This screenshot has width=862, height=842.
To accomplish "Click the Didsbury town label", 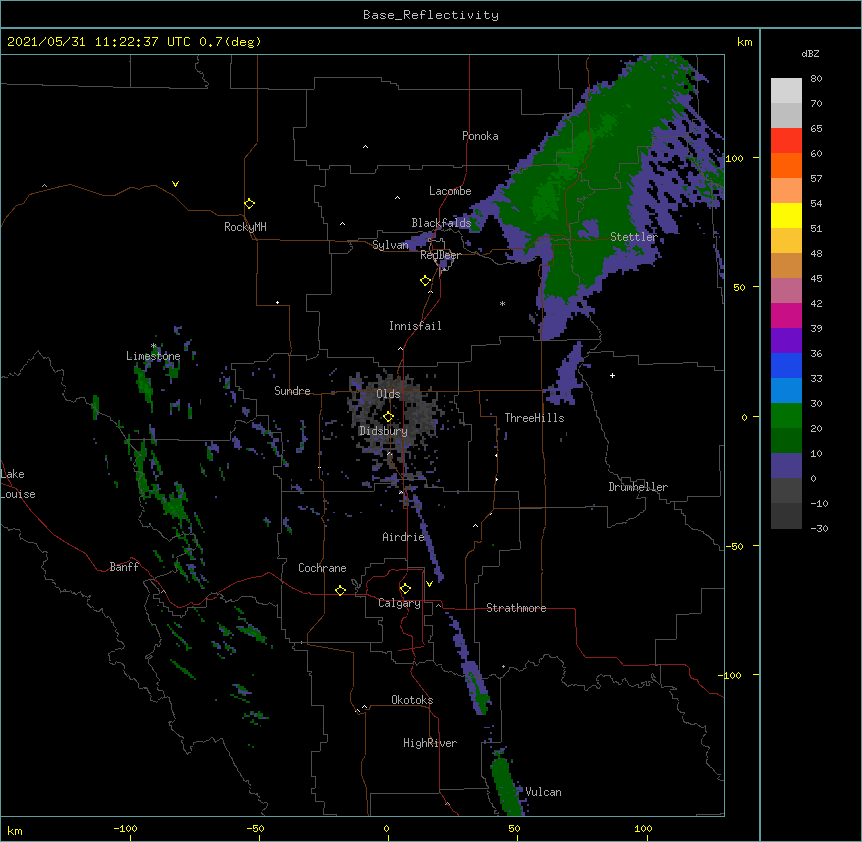I will [383, 431].
